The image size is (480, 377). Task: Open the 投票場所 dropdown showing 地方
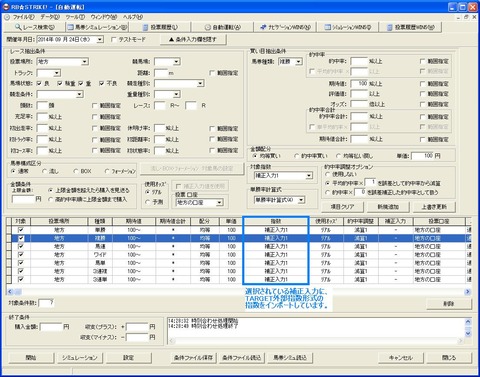pos(85,62)
